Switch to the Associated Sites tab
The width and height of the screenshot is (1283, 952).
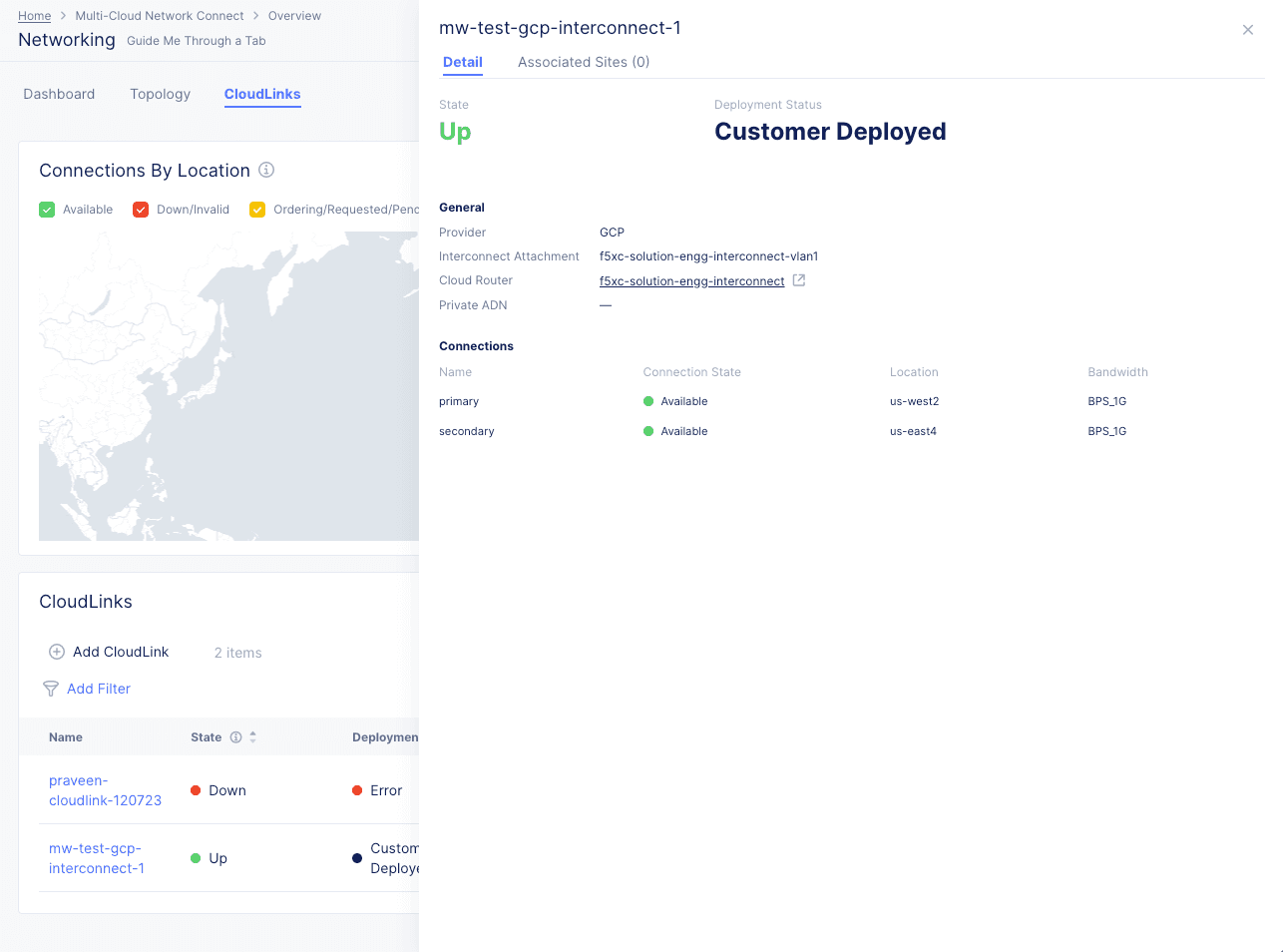click(x=584, y=62)
